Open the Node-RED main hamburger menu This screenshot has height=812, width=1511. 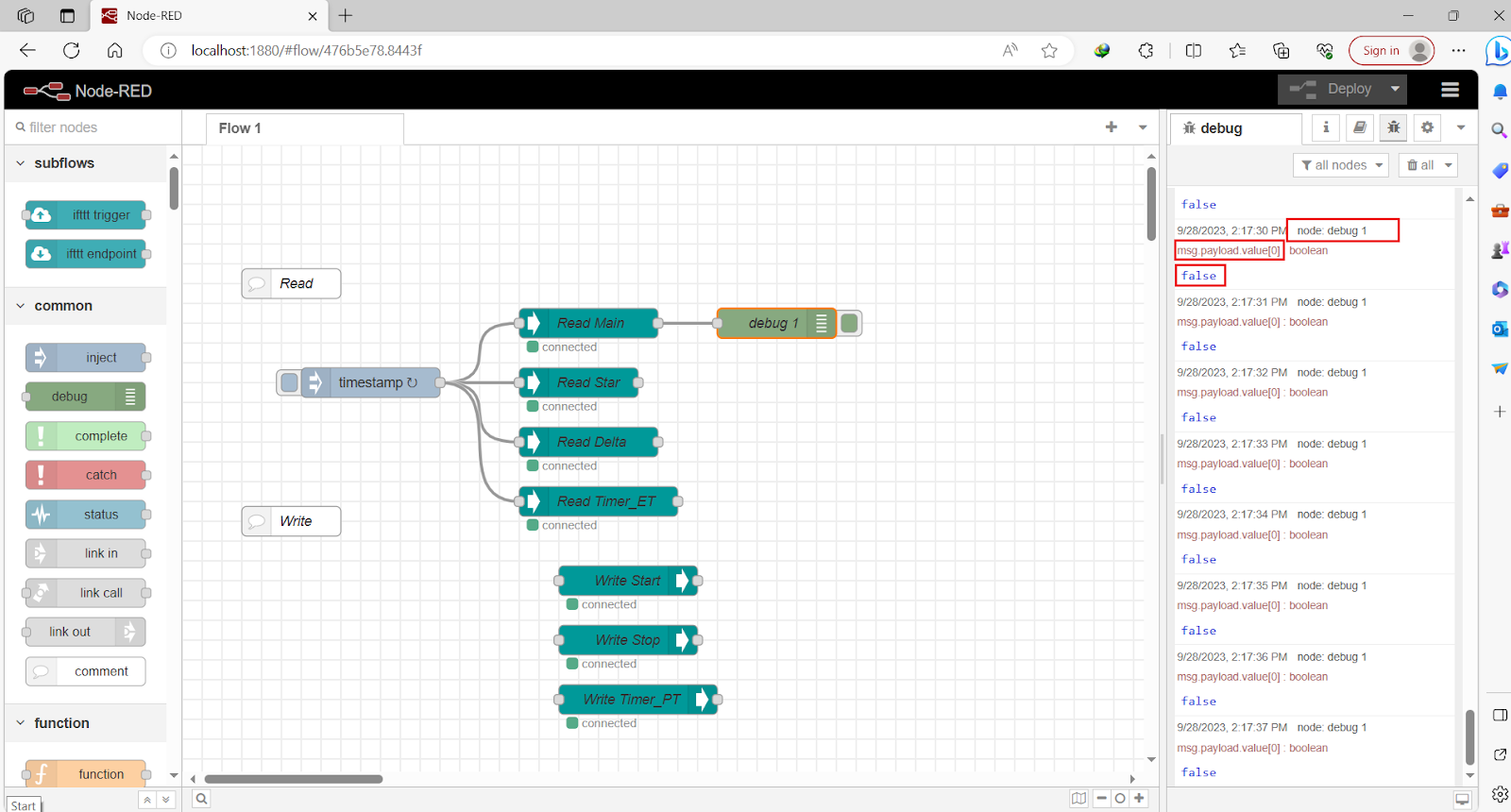tap(1450, 90)
